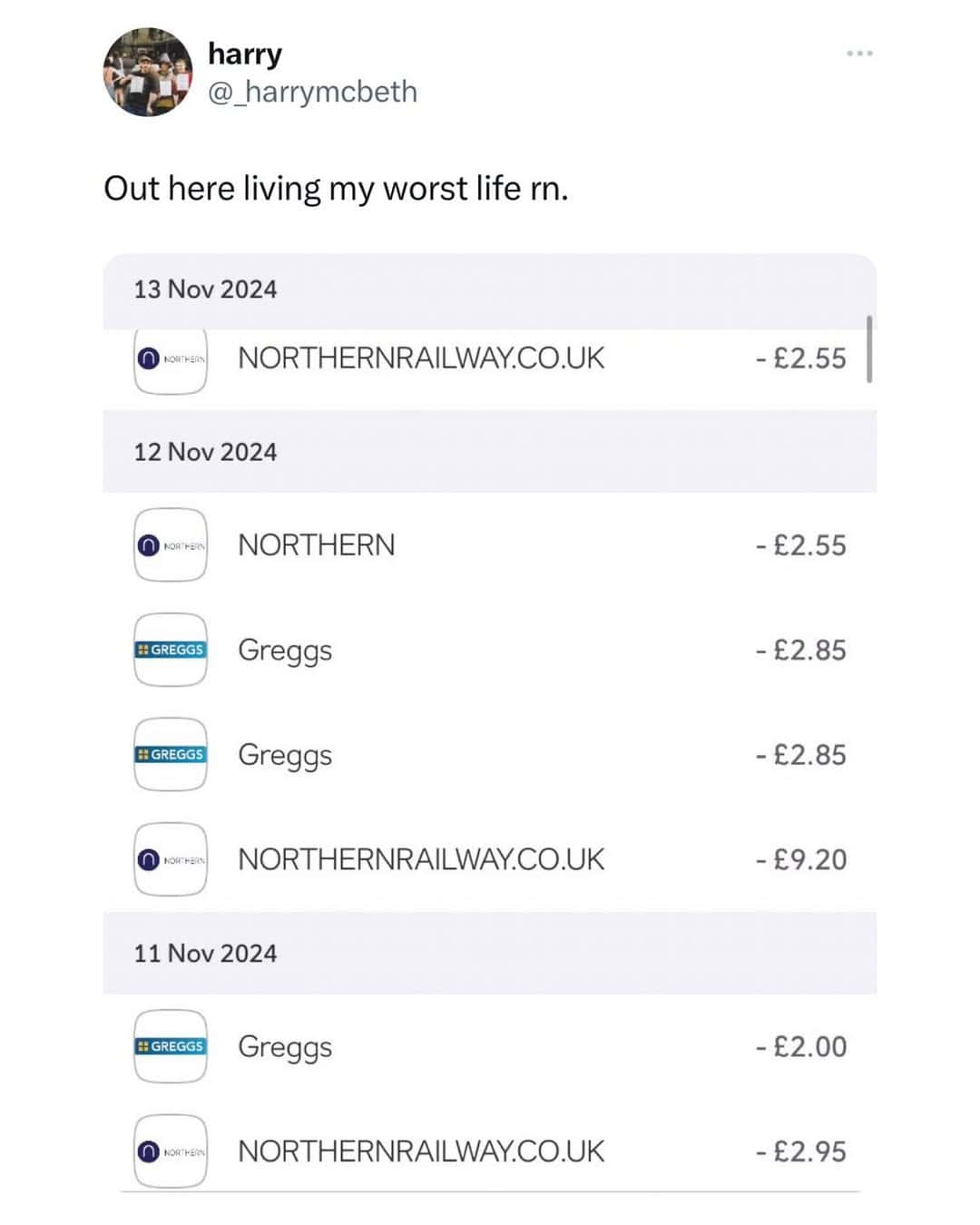Select the 13 Nov 2024 date header
Viewport: 980px width, 1225px height.
pos(205,289)
